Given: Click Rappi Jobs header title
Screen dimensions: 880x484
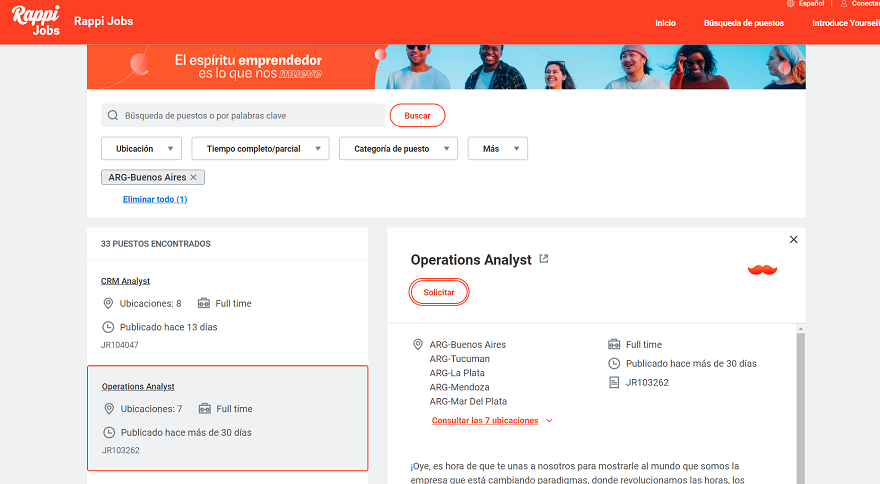Looking at the screenshot, I should (x=104, y=21).
